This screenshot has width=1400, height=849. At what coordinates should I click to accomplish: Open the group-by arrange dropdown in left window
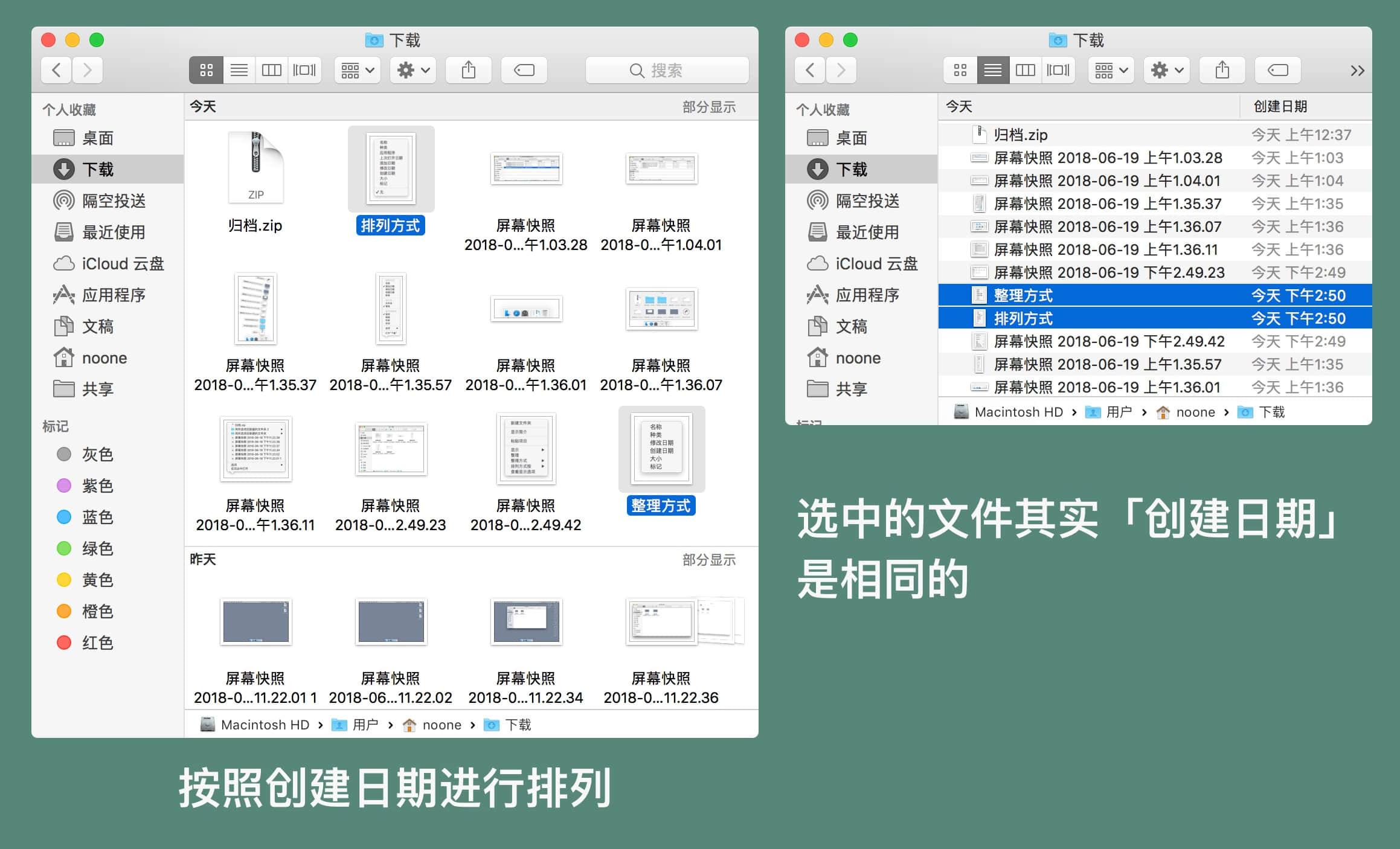pyautogui.click(x=358, y=71)
